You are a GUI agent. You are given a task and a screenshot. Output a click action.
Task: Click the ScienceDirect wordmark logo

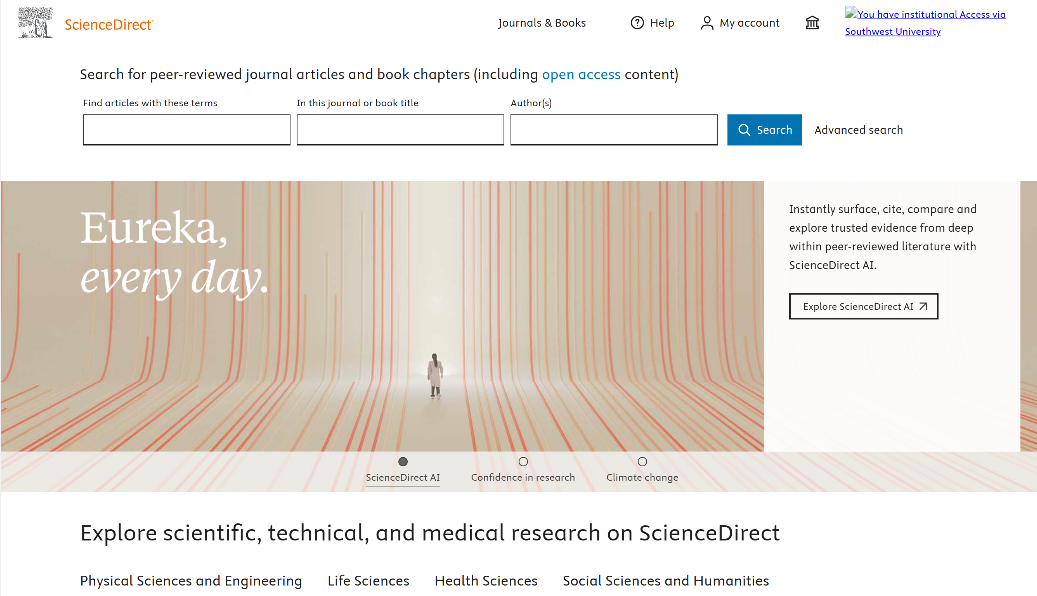(109, 24)
